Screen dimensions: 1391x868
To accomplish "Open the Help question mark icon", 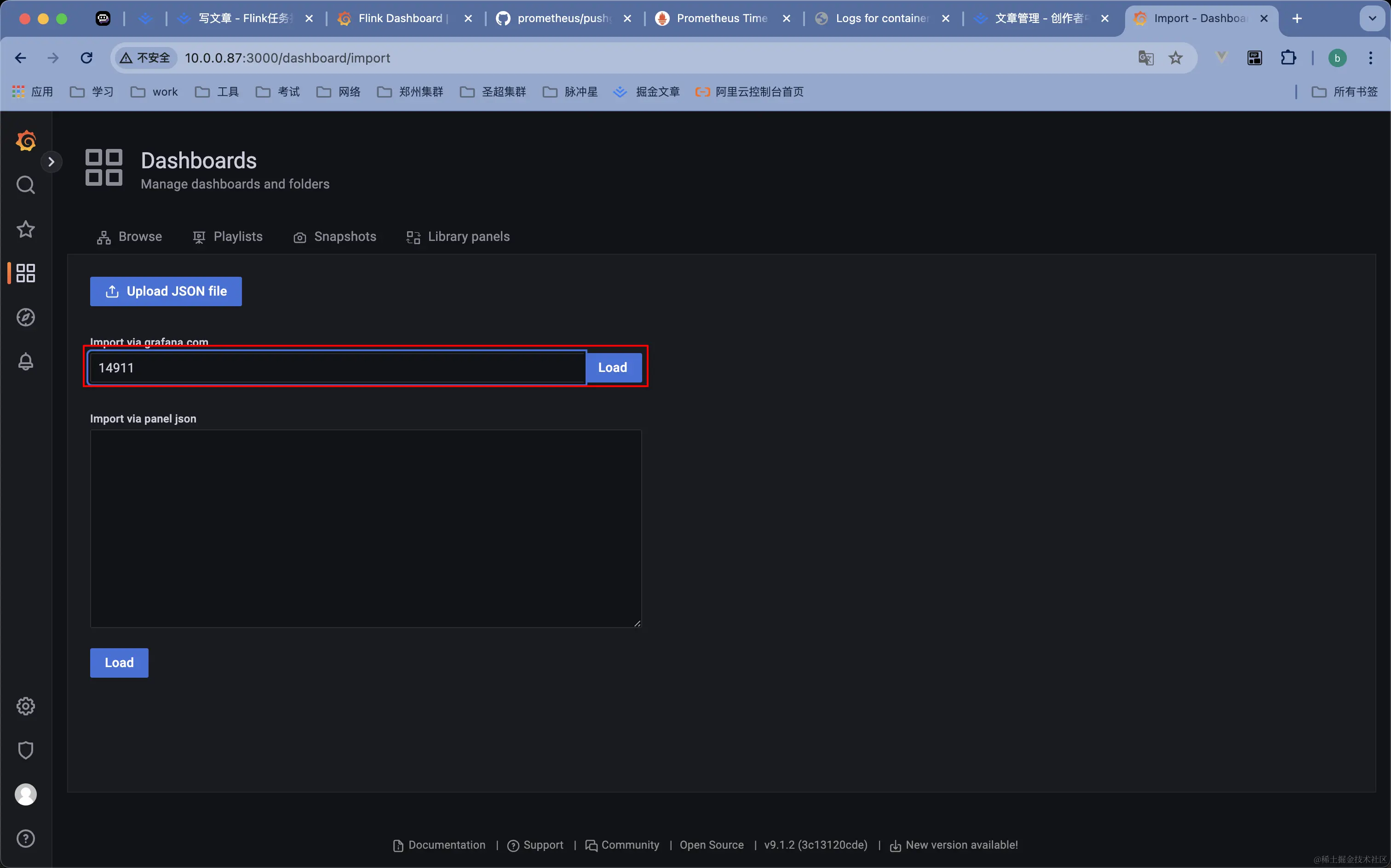I will pos(26,839).
